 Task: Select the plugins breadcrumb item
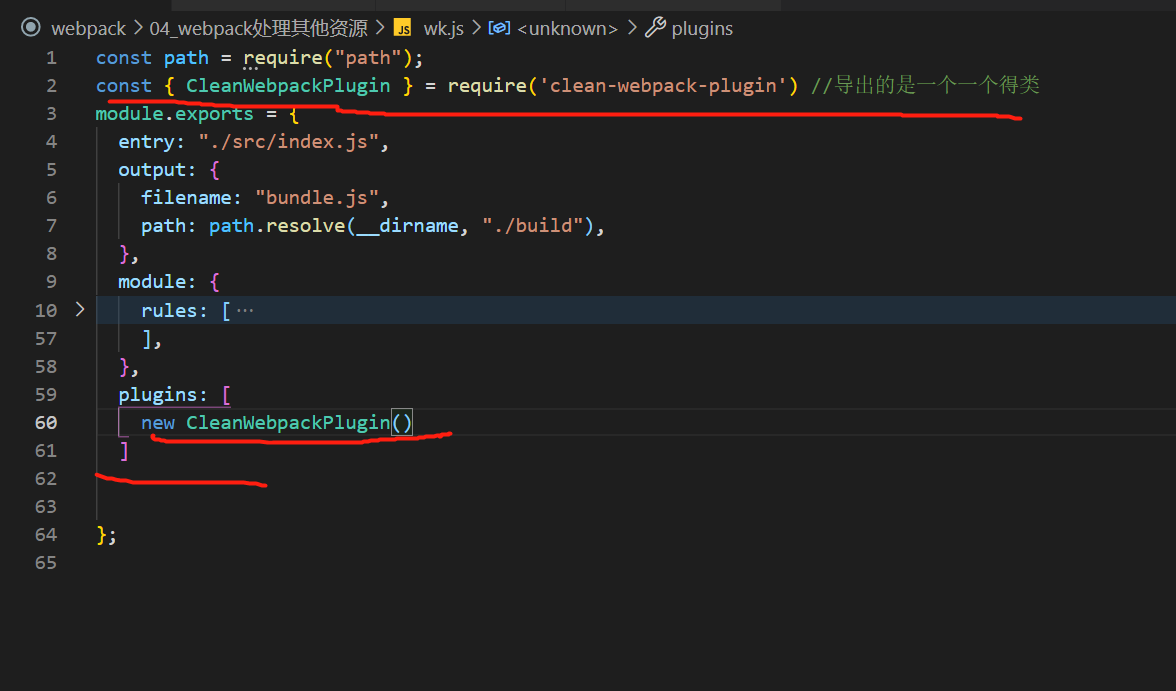(x=702, y=28)
